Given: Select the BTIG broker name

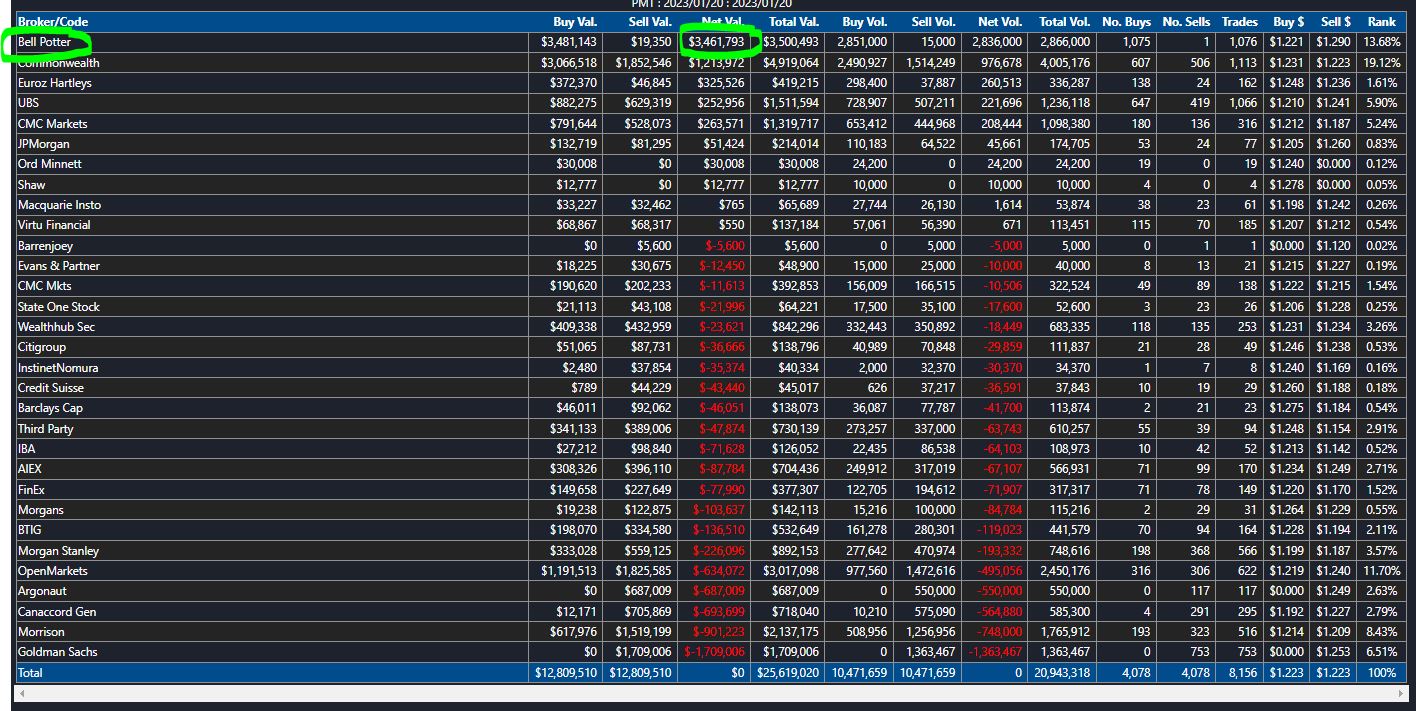Looking at the screenshot, I should point(30,530).
